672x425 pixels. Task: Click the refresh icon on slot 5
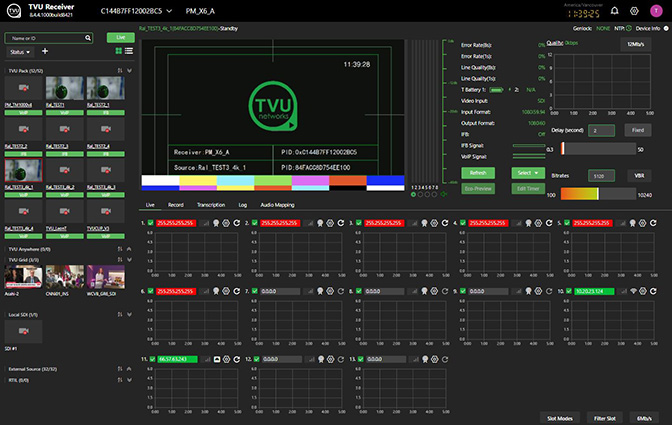point(653,223)
